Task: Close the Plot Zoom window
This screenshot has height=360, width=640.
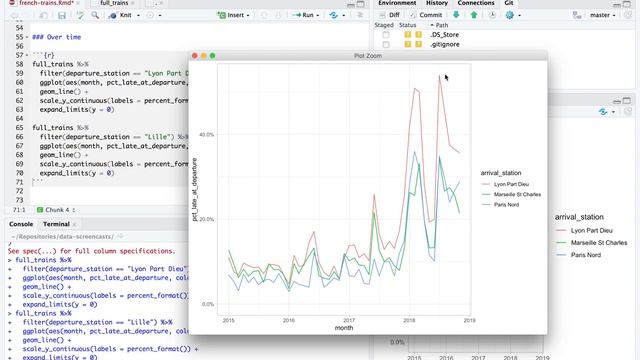Action: click(x=195, y=56)
